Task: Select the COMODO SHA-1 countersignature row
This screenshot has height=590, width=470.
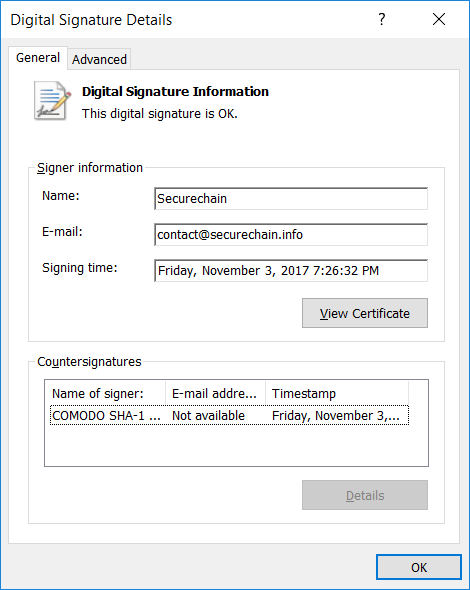Action: click(x=229, y=415)
